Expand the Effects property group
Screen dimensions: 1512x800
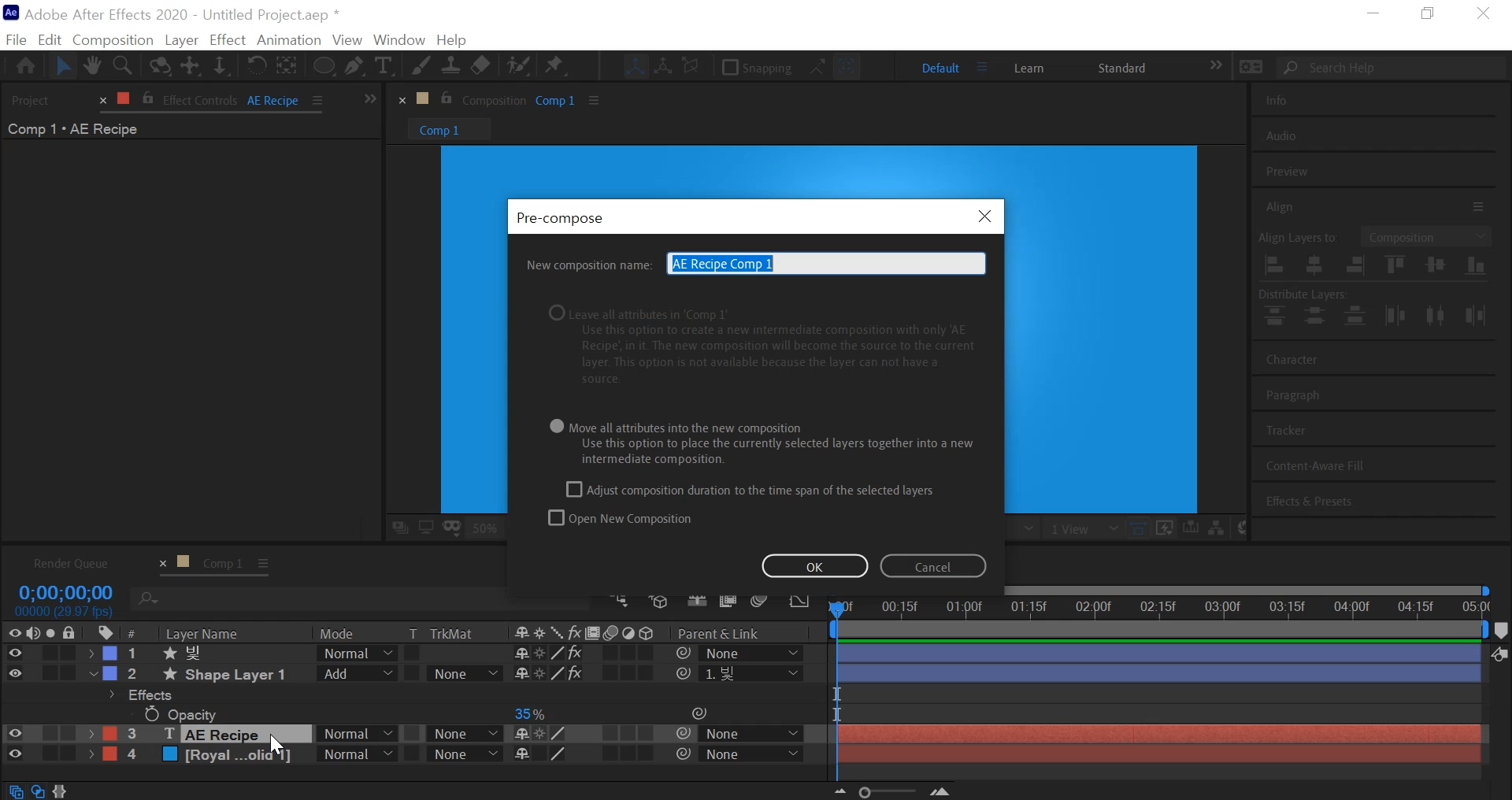point(112,694)
